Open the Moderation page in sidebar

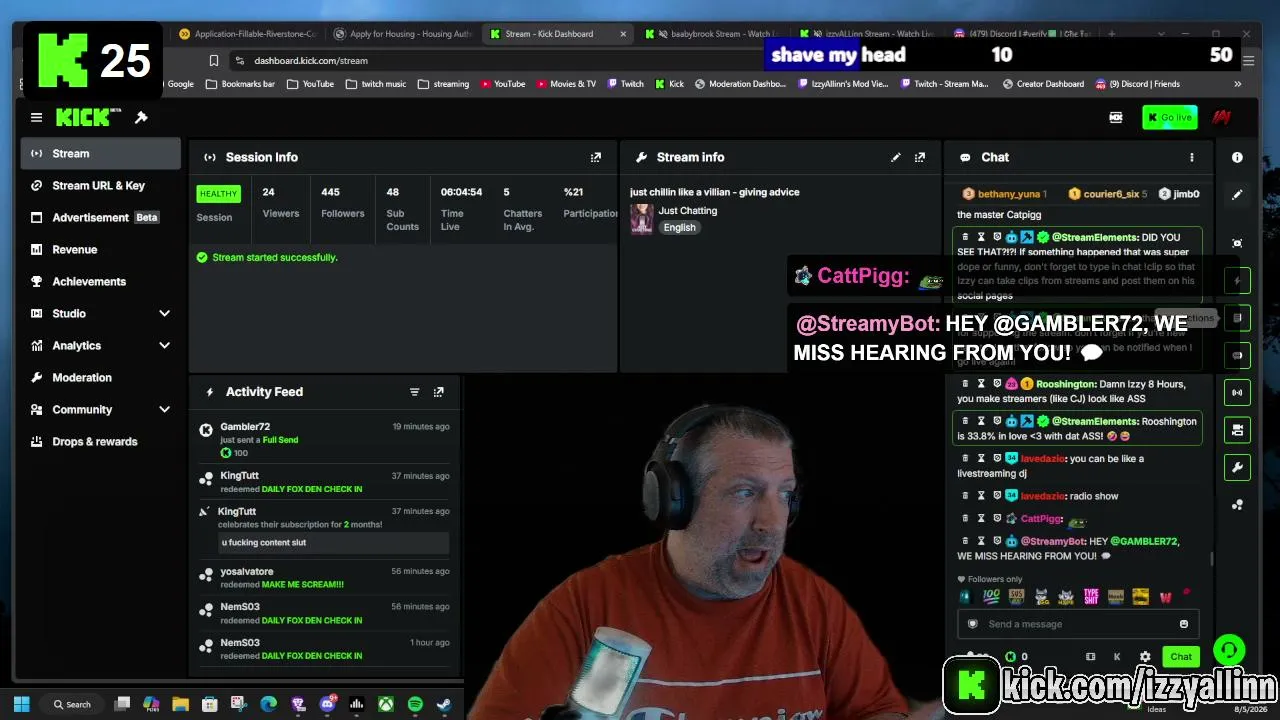[100, 377]
